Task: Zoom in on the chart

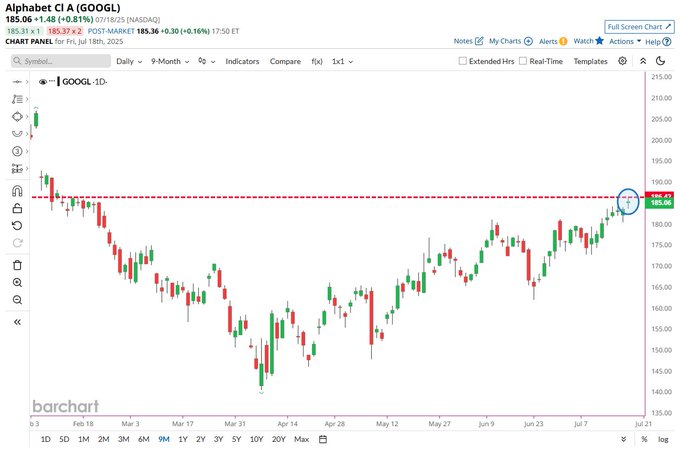Action: [x=17, y=283]
